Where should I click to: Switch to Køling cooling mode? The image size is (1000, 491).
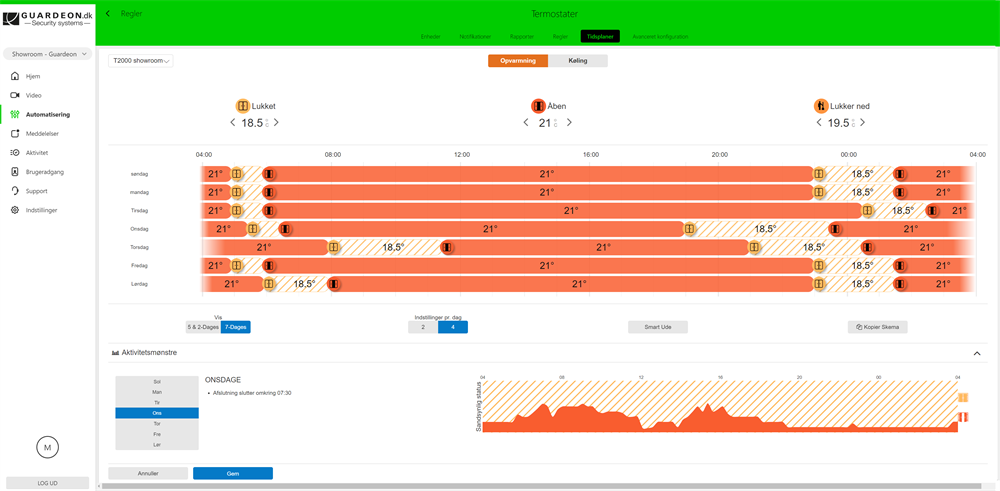click(x=578, y=61)
